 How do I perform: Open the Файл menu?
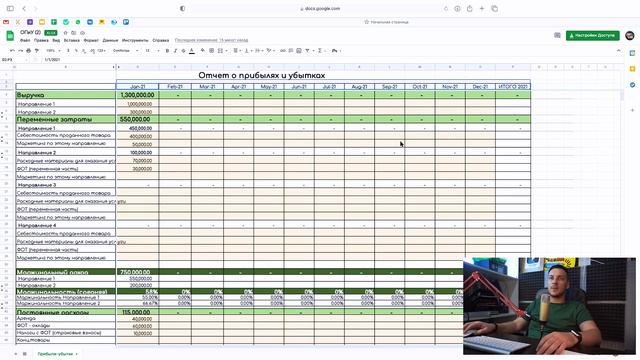[25, 40]
